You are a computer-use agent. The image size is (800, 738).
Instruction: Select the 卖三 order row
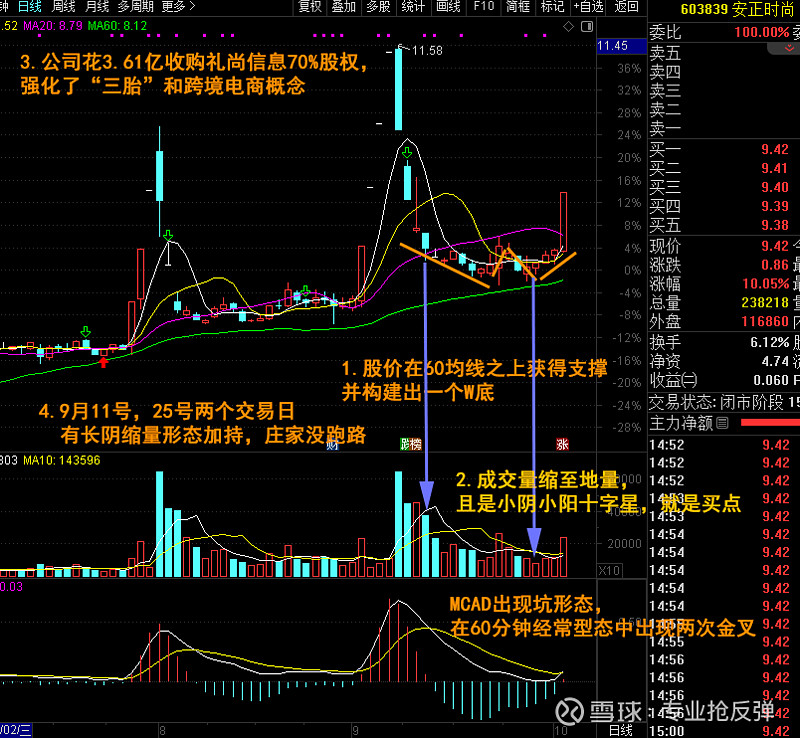click(x=723, y=90)
